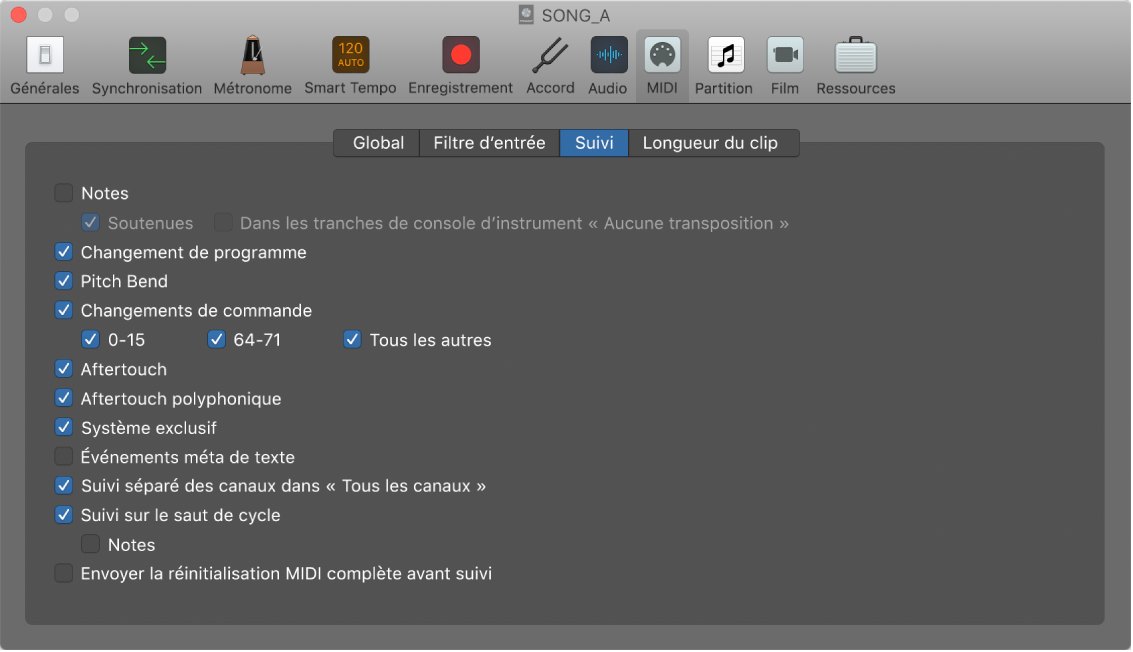Click the SONG_A window title text
Image resolution: width=1133 pixels, height=652 pixels.
click(x=576, y=15)
